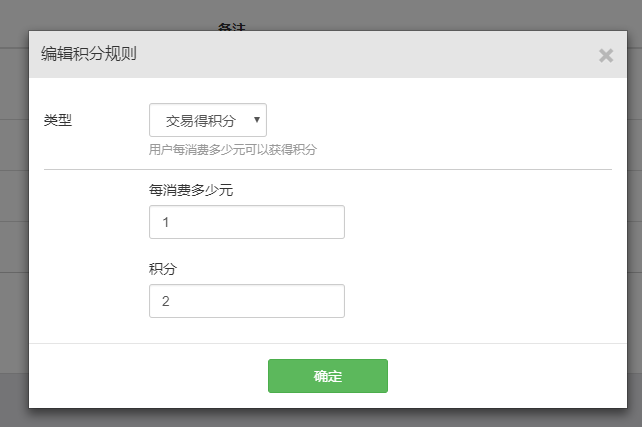
Task: Click the value 2 in the points field
Action: coord(165,300)
